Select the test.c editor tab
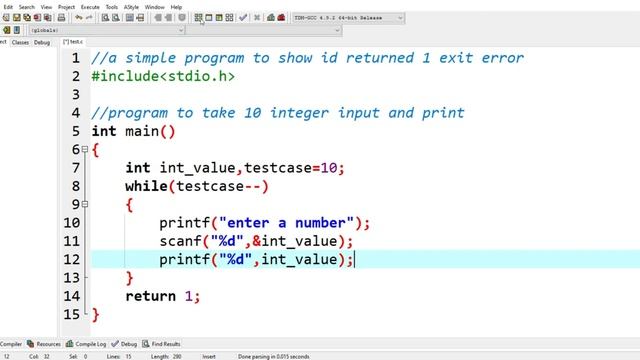 coord(73,42)
